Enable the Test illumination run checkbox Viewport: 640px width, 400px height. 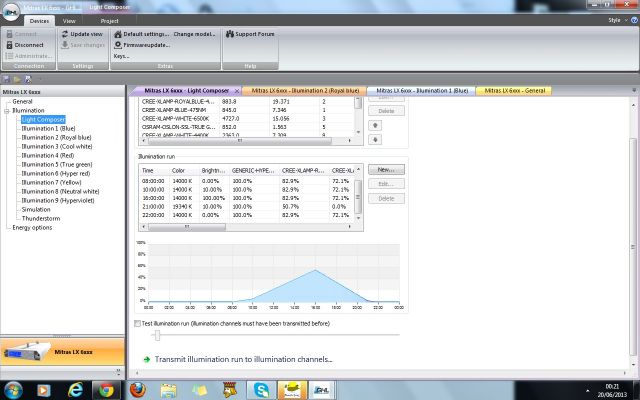pyautogui.click(x=137, y=324)
